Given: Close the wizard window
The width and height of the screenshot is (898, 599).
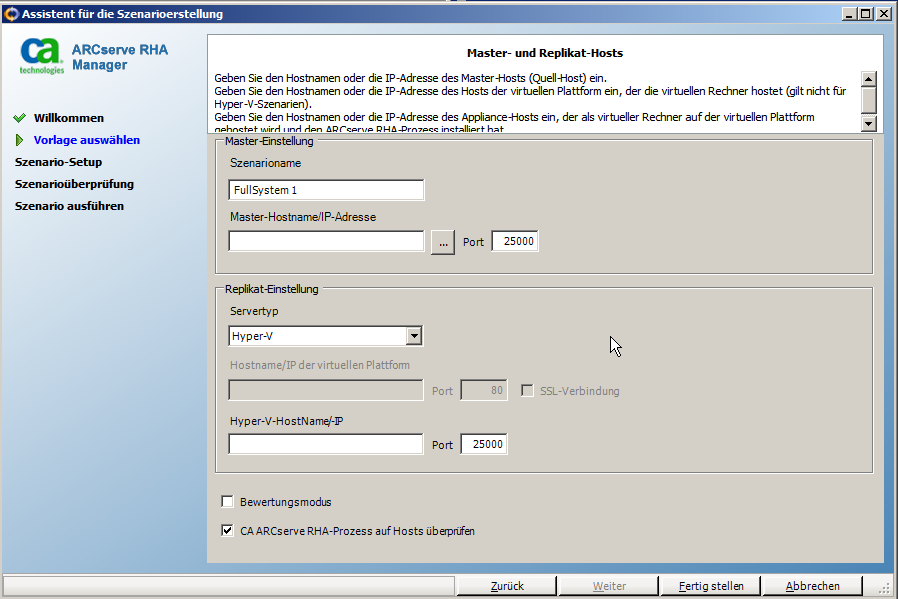Looking at the screenshot, I should (x=884, y=14).
